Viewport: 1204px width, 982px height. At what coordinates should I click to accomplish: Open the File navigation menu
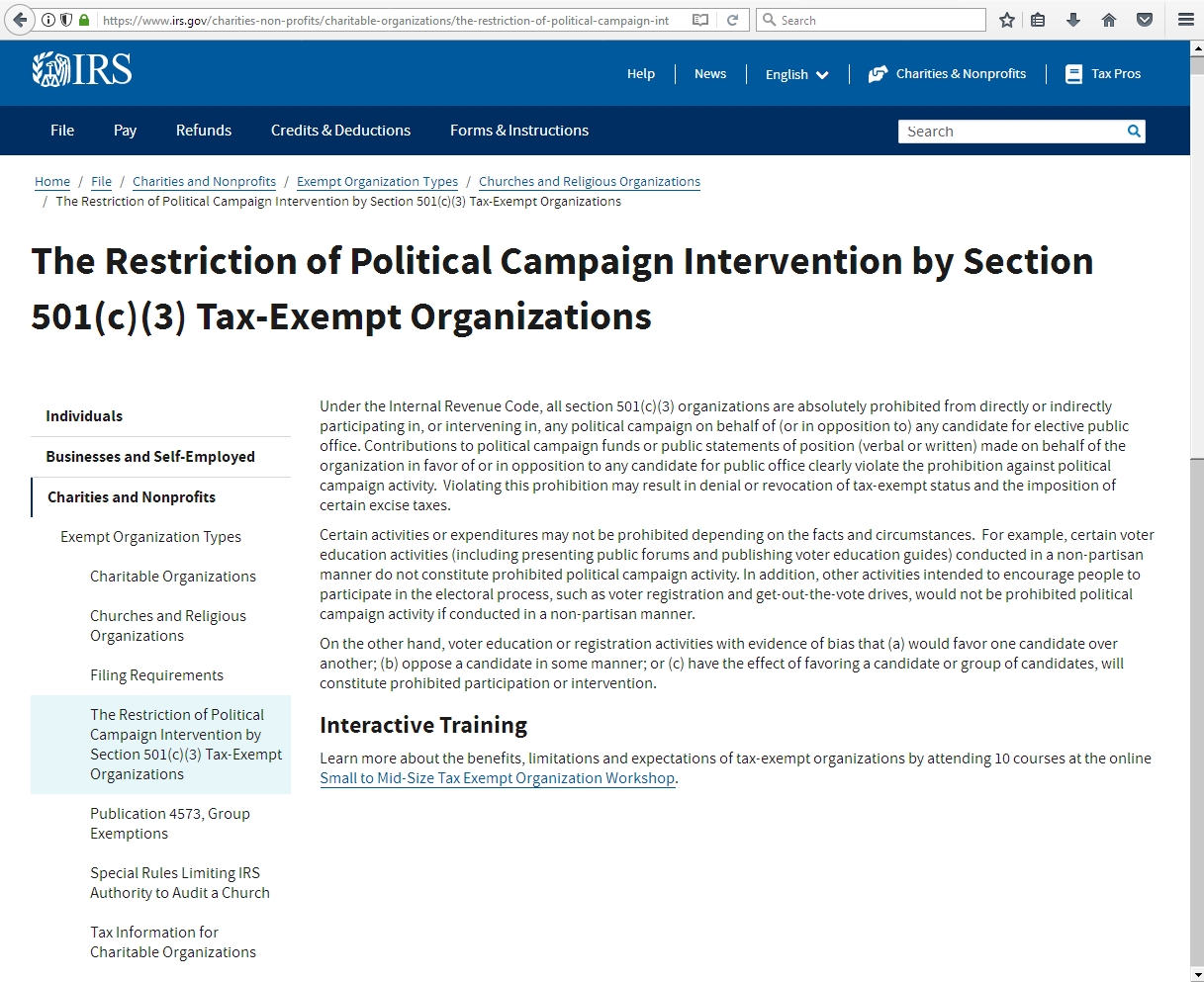[x=62, y=131]
